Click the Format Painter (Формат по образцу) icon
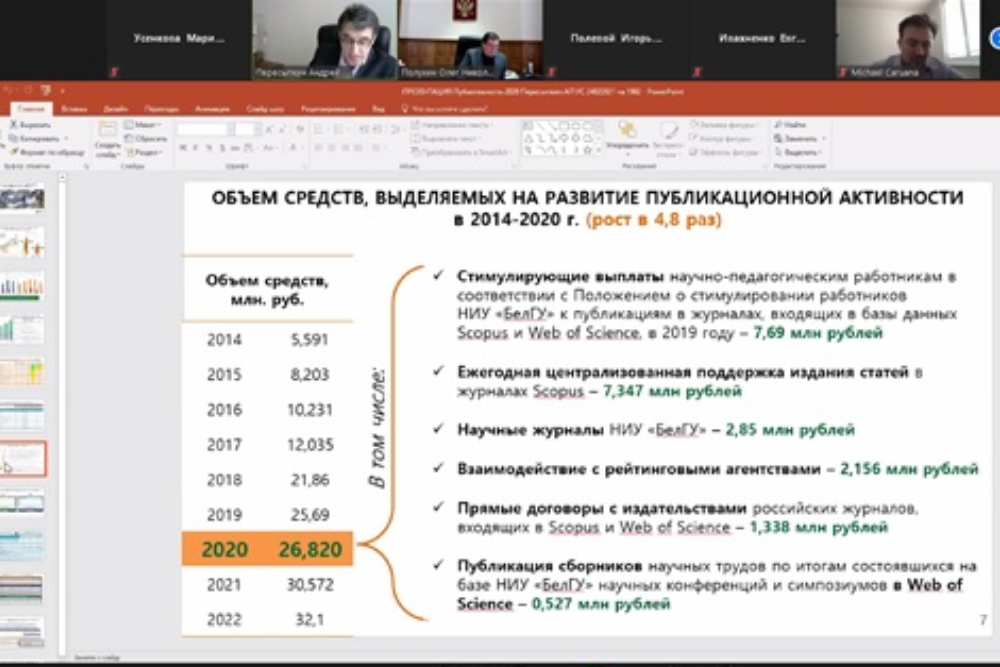Screen dimensions: 1000x667 pyautogui.click(x=12, y=152)
